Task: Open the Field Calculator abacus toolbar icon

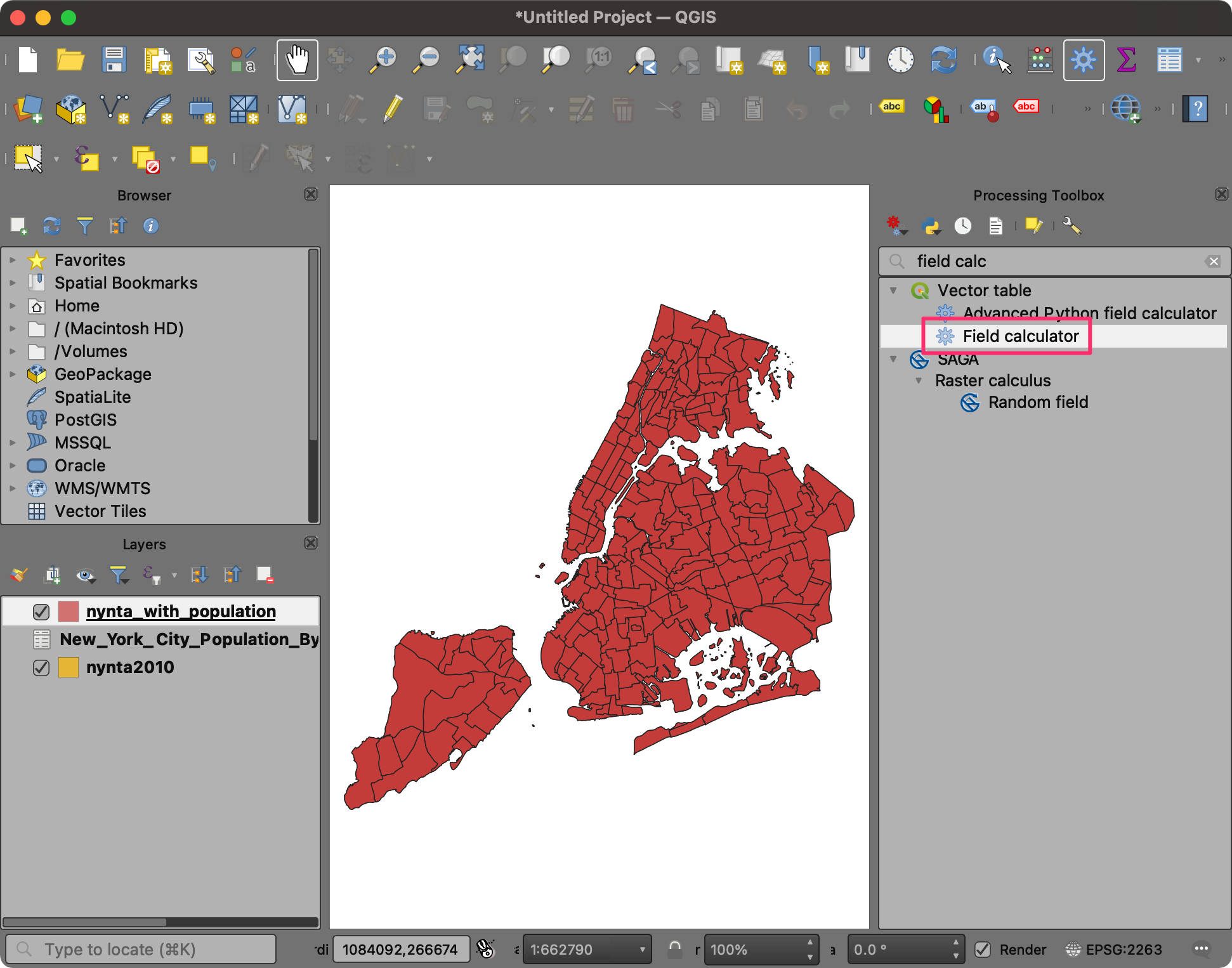Action: pyautogui.click(x=1040, y=60)
